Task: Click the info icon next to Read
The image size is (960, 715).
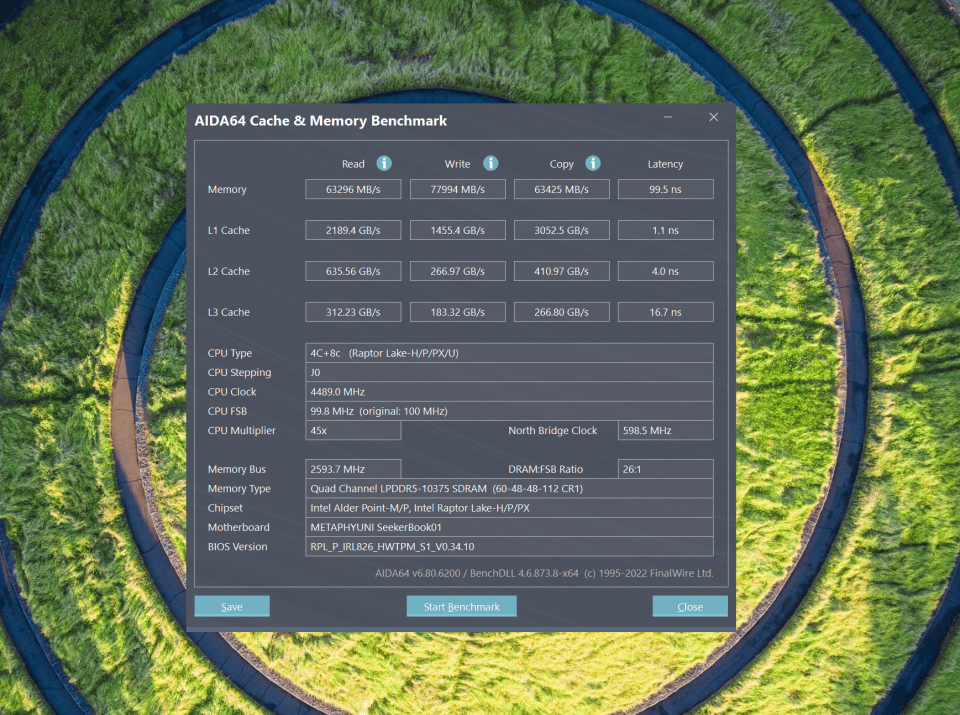Action: point(384,163)
